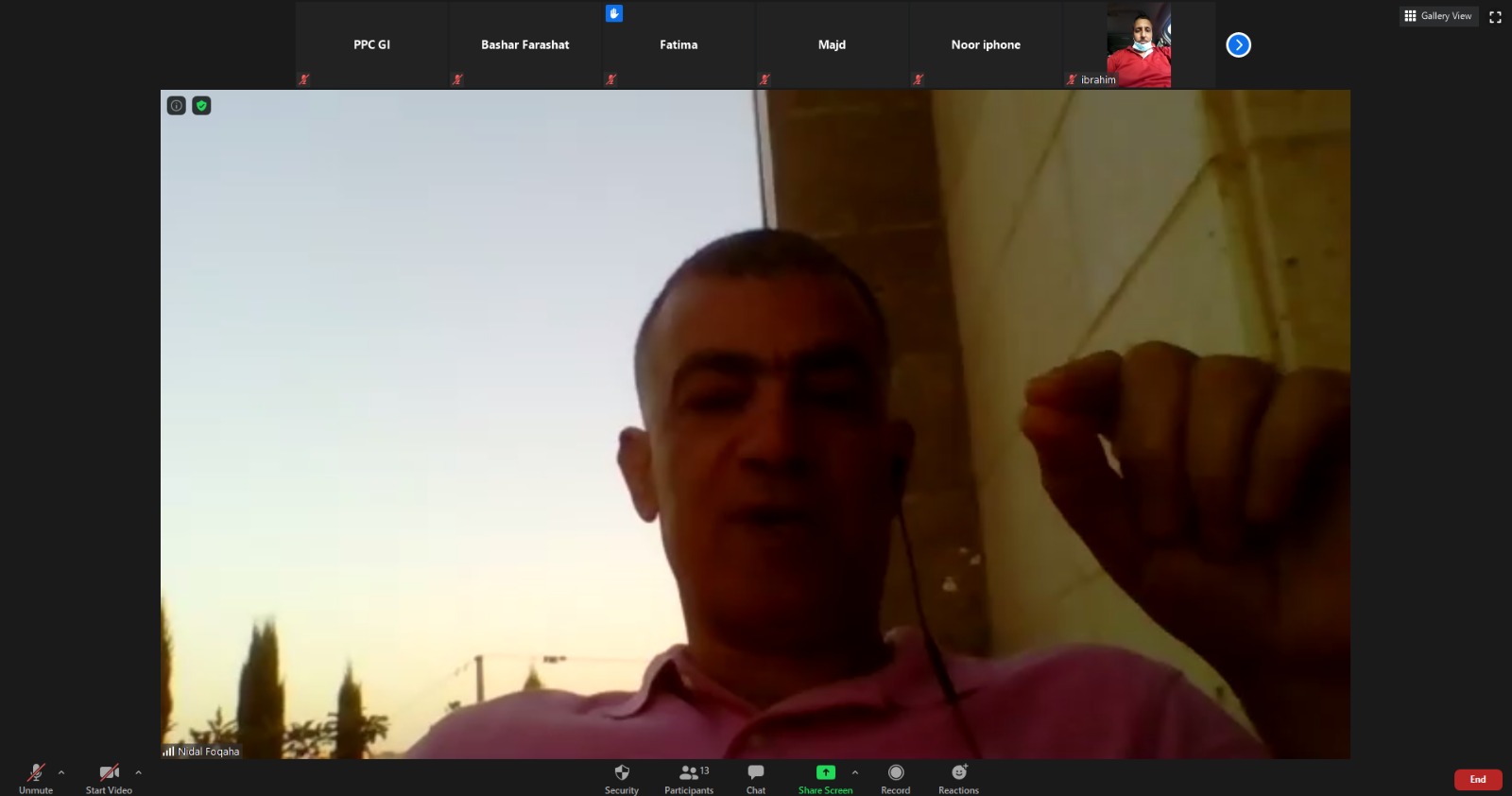The width and height of the screenshot is (1512, 796).
Task: Open the Participants panel
Action: [689, 777]
